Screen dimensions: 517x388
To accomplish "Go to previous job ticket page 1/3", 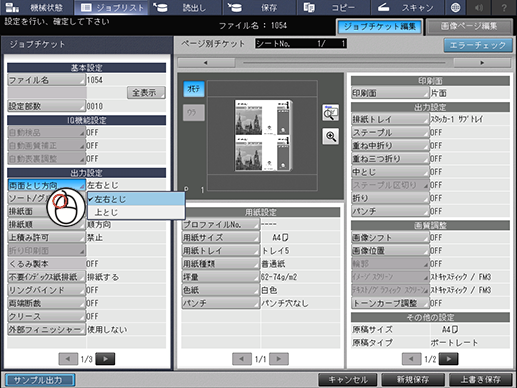I will tap(68, 359).
